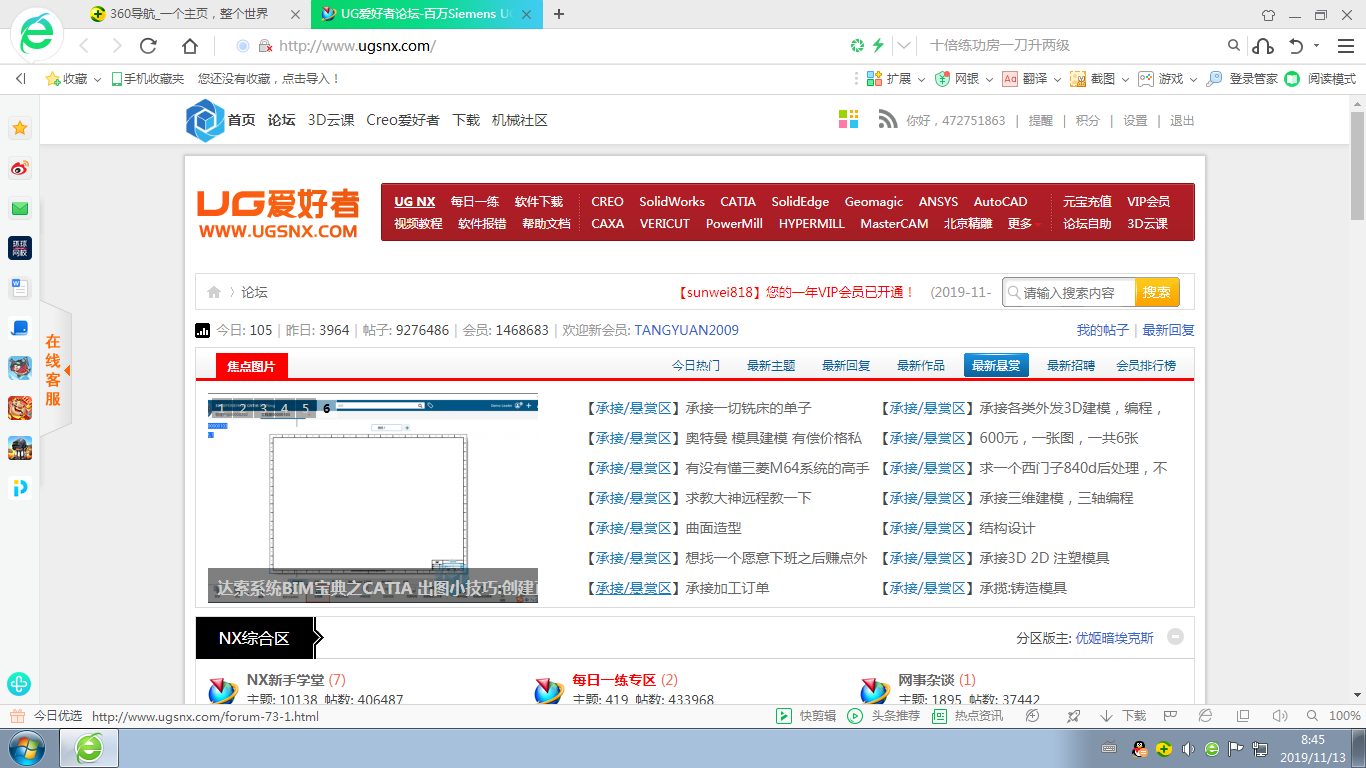Image resolution: width=1366 pixels, height=768 pixels.
Task: Click the green plus circle at sidebar bottom
Action: (19, 685)
